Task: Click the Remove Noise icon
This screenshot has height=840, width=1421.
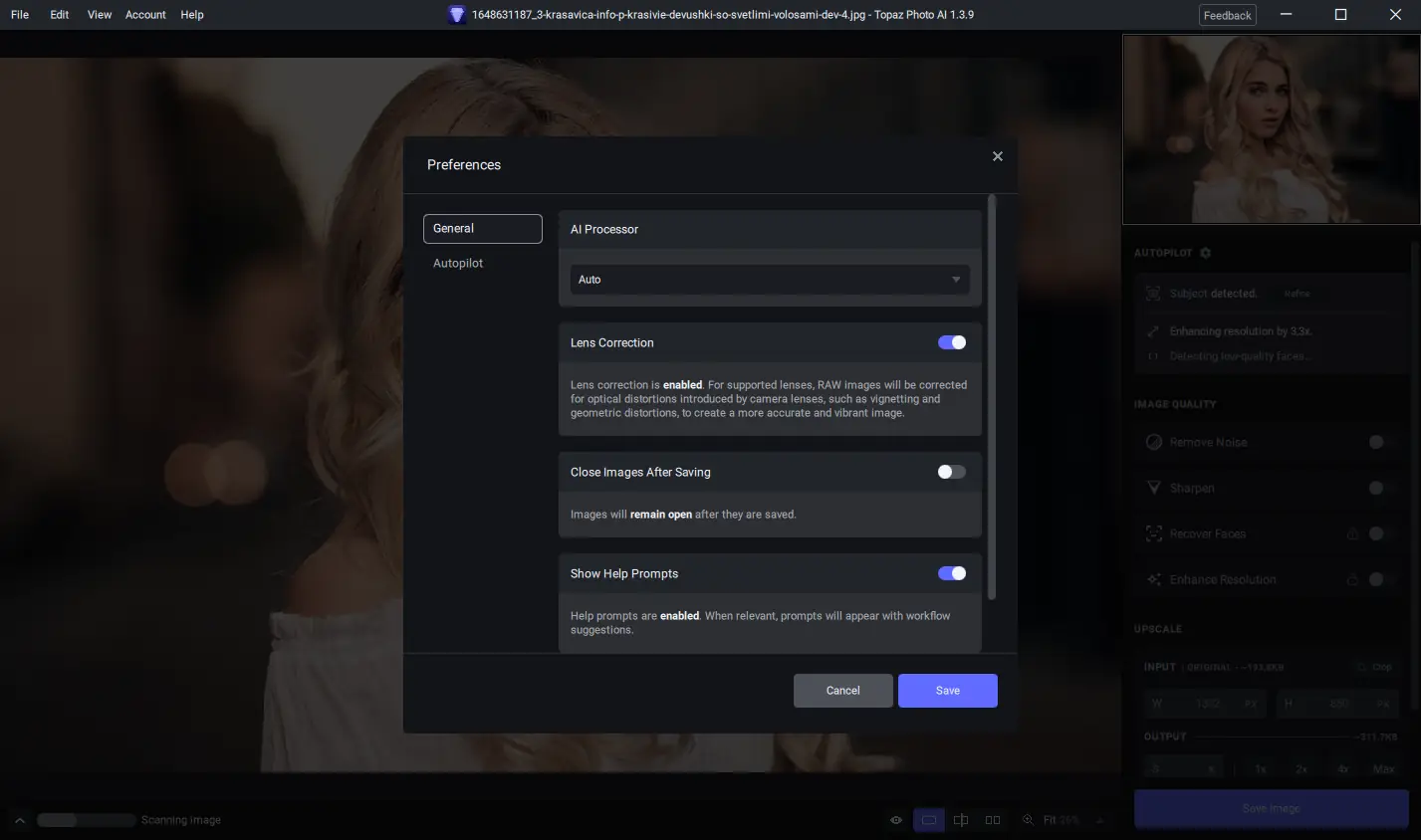Action: pos(1154,442)
